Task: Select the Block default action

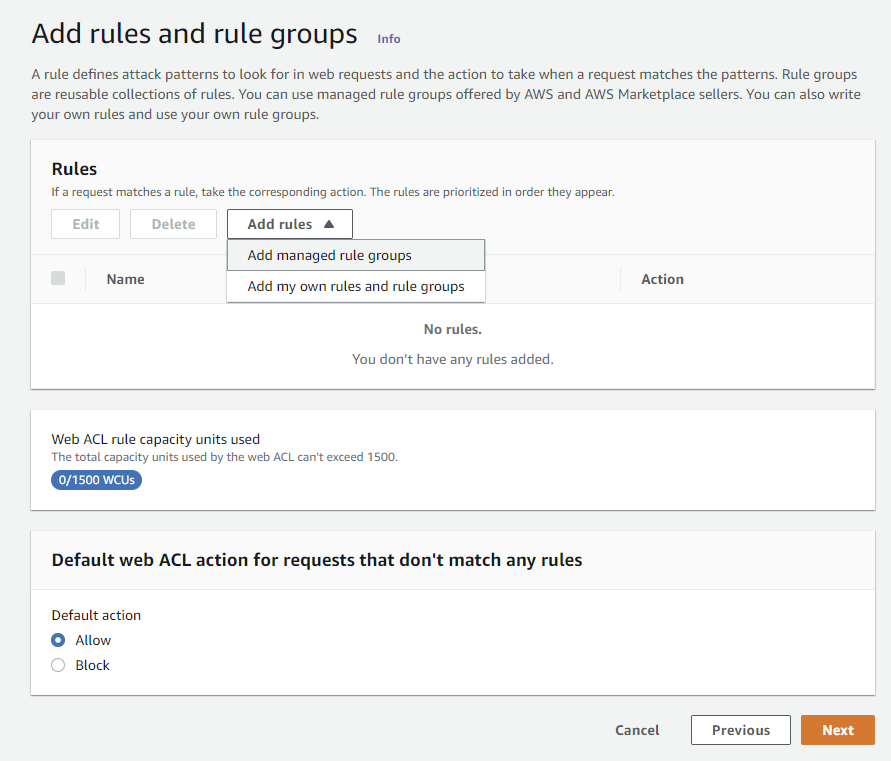Action: tap(58, 665)
